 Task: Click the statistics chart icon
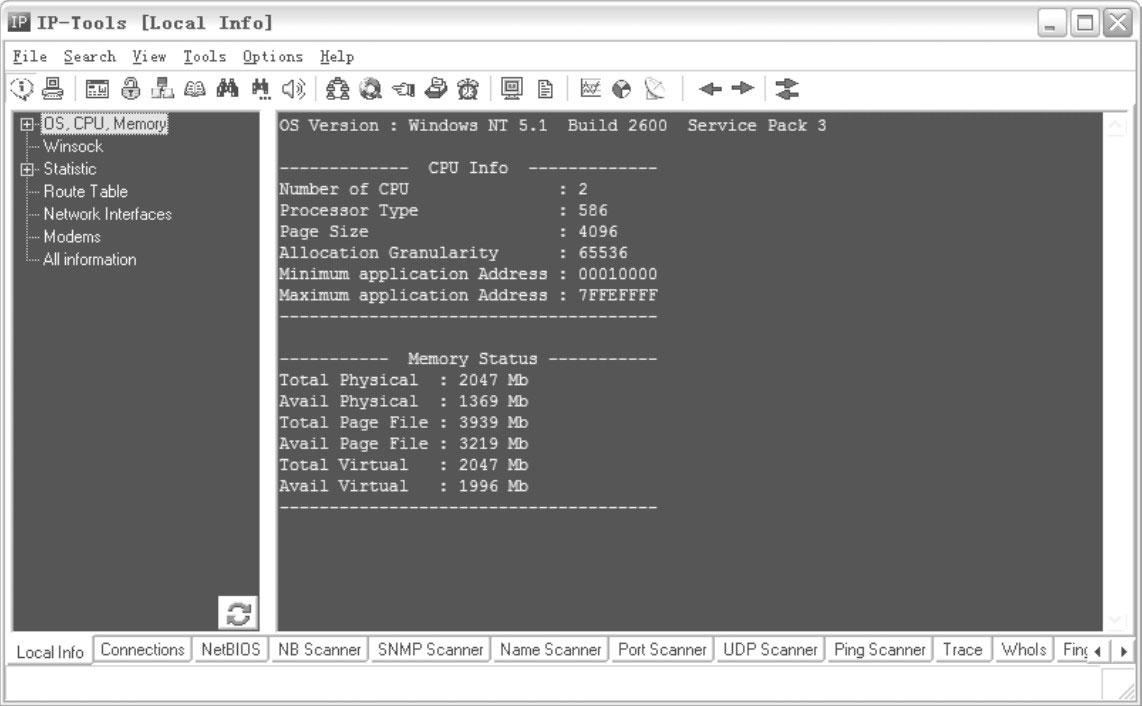pyautogui.click(x=590, y=88)
